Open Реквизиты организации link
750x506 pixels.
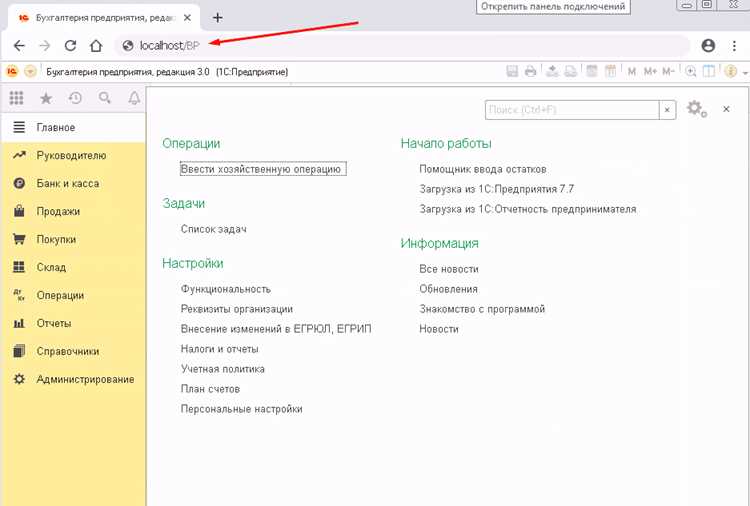(x=236, y=309)
